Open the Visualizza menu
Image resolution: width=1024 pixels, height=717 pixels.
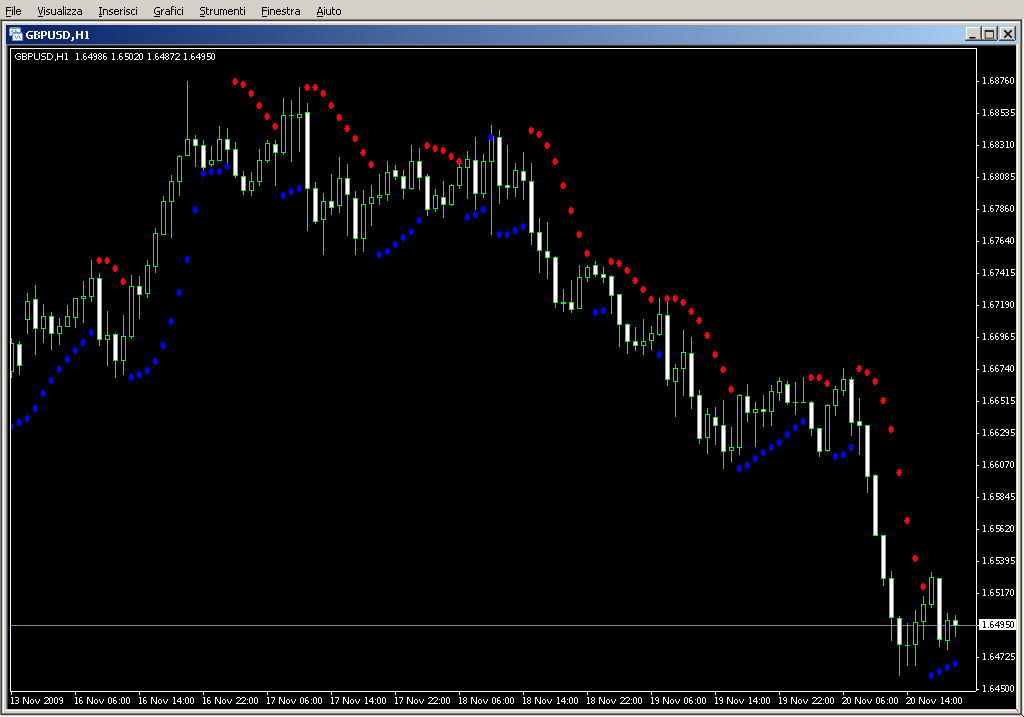click(60, 11)
